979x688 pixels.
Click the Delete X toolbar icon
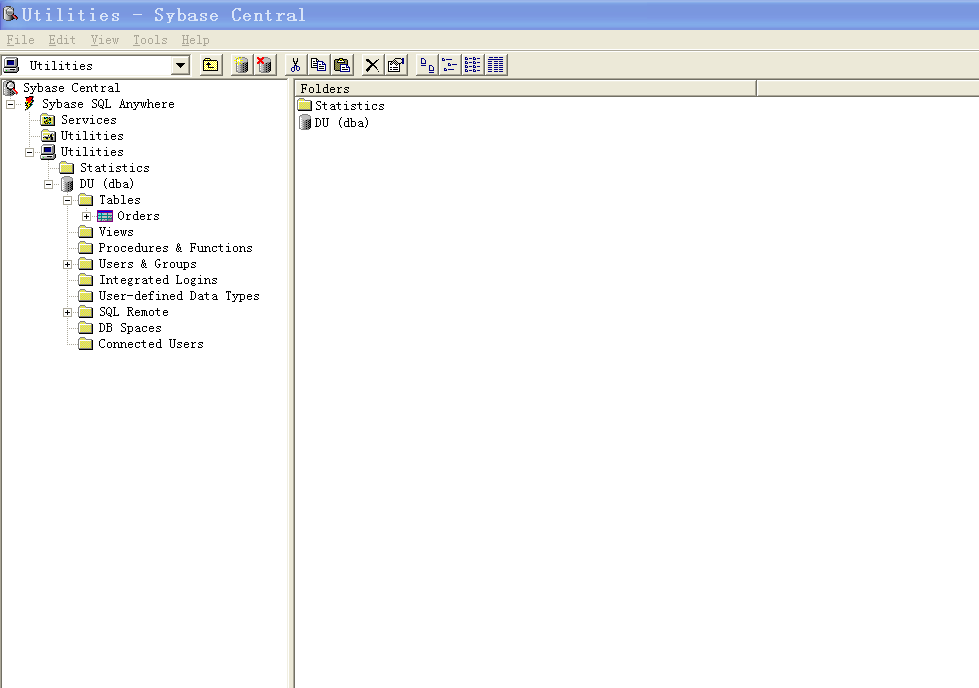(x=372, y=65)
